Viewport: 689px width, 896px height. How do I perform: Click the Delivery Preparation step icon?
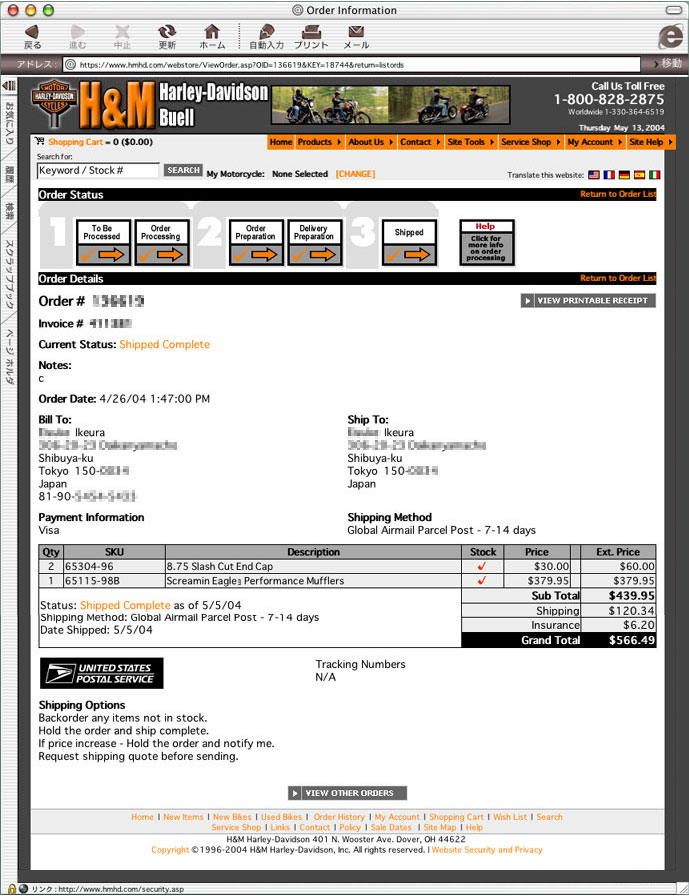tap(314, 243)
